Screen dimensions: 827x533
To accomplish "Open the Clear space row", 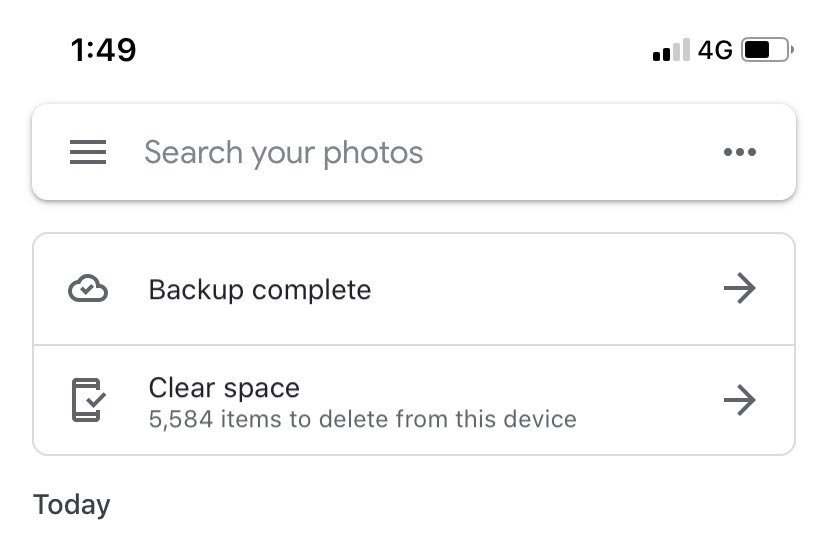I will click(414, 400).
